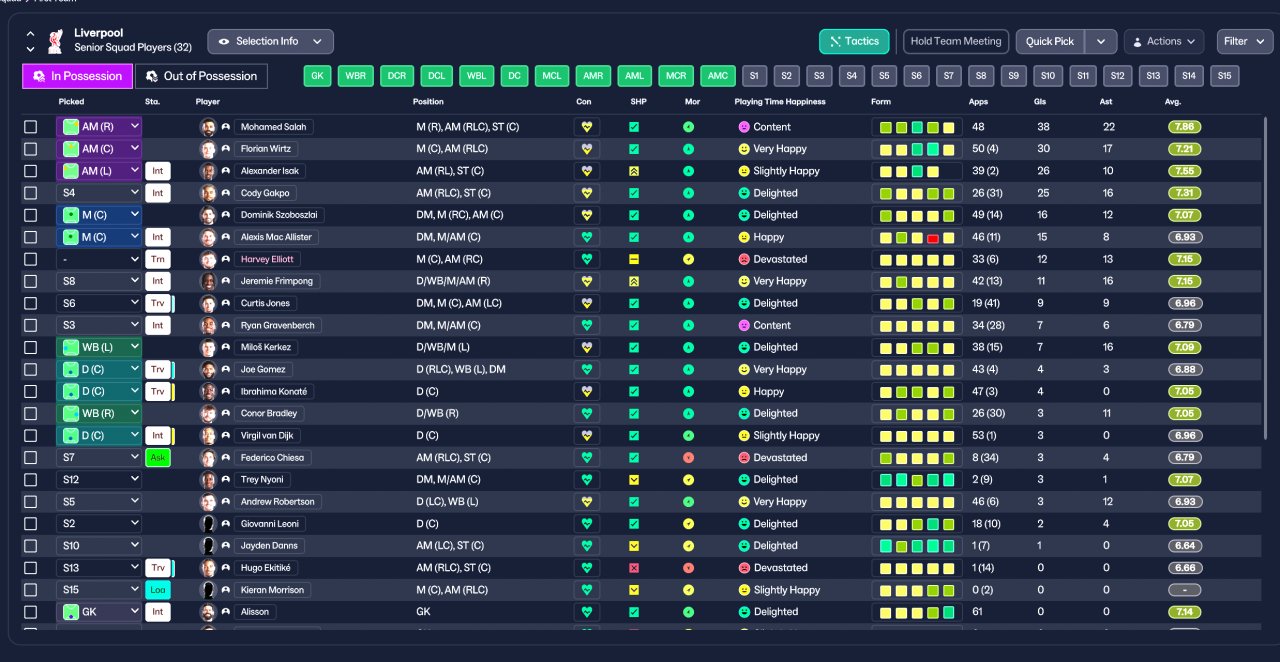Click Harvey Elliott's devastated face icon
Viewport: 1280px width, 662px height.
[744, 259]
